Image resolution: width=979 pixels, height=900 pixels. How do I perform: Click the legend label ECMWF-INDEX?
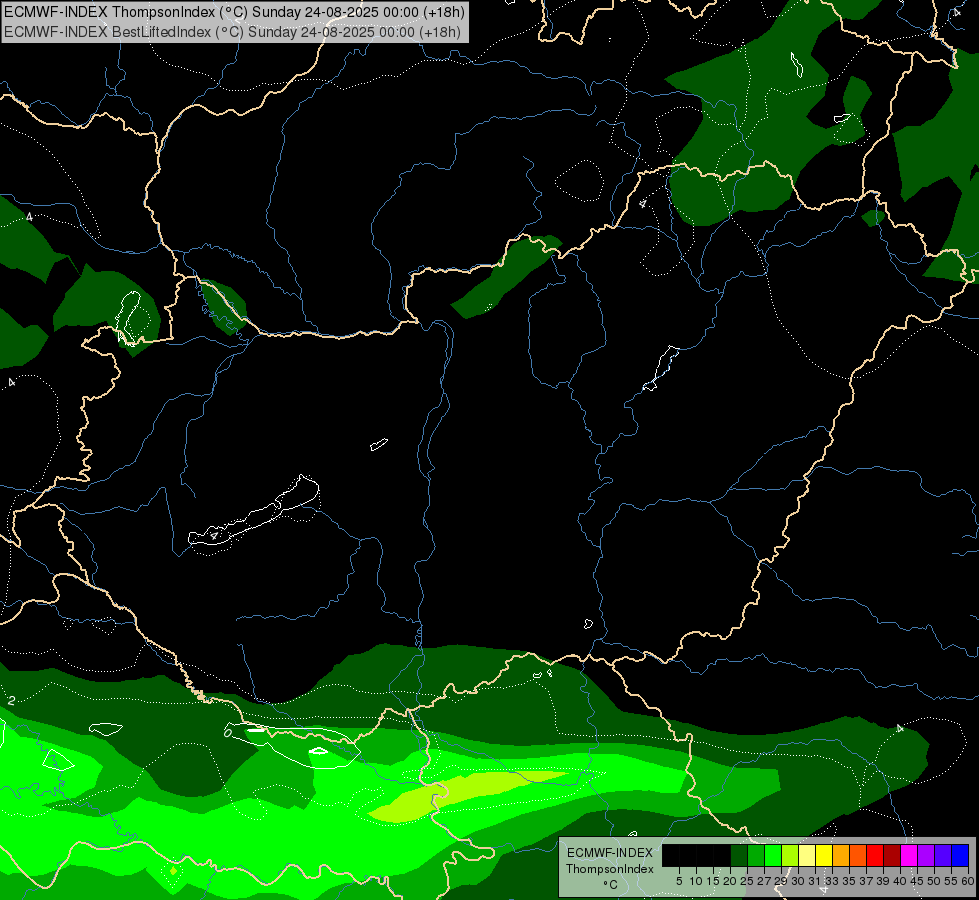point(610,853)
